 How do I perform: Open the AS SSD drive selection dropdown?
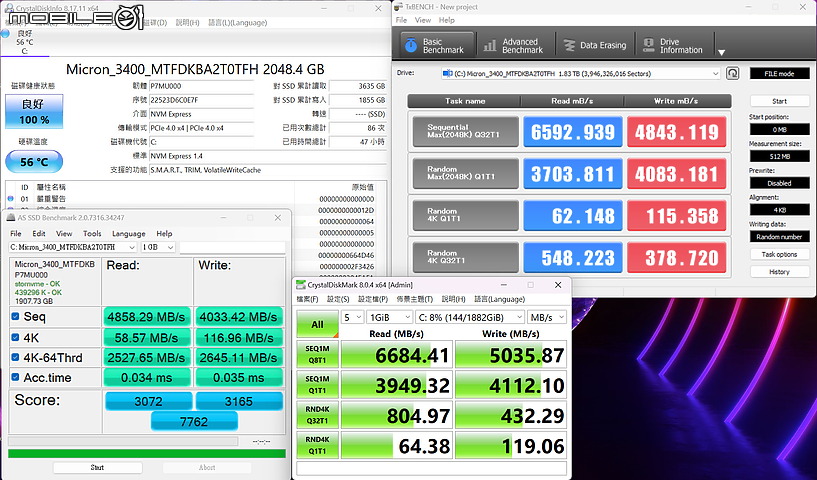(x=73, y=247)
